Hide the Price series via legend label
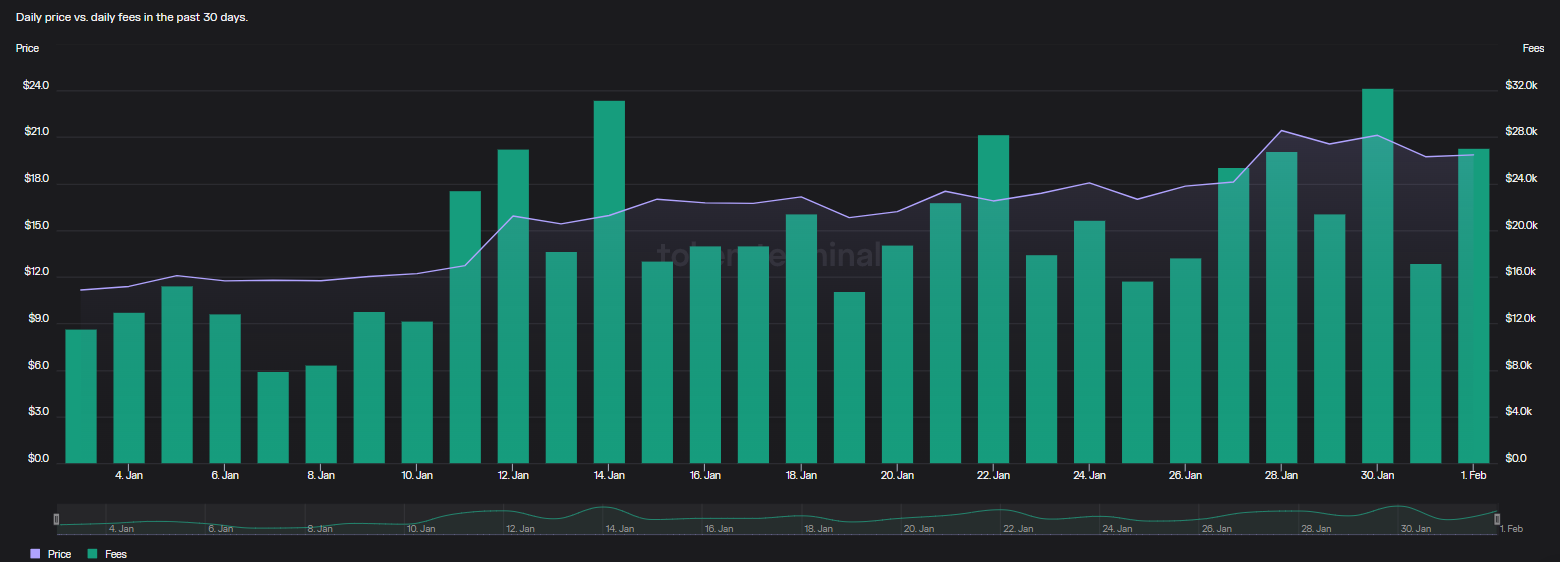Screen dimensions: 1560x562 click(60, 554)
